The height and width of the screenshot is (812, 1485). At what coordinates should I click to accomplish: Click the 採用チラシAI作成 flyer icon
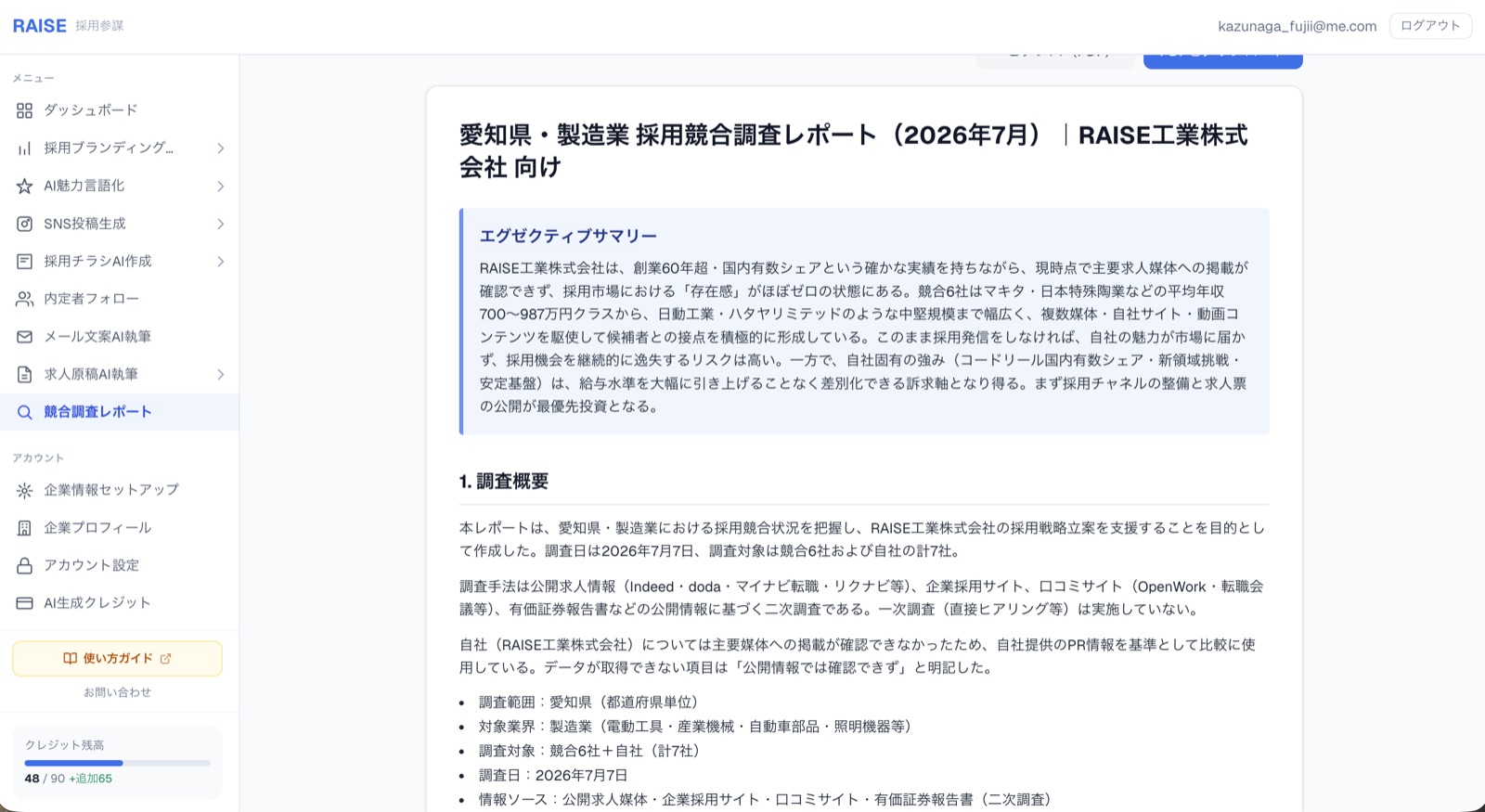(25, 262)
